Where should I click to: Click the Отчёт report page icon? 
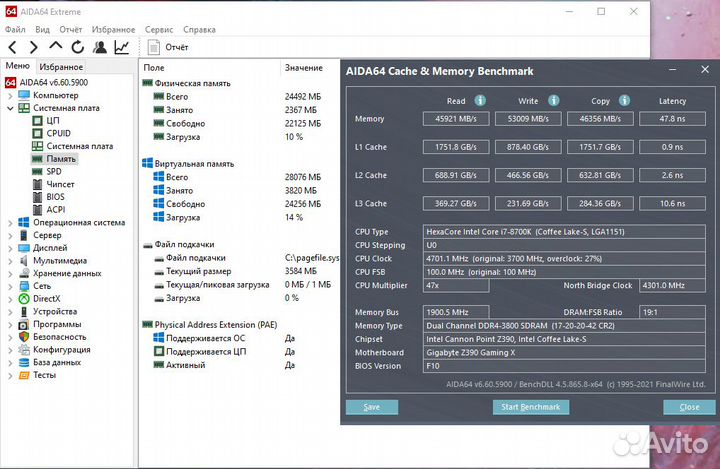click(154, 47)
